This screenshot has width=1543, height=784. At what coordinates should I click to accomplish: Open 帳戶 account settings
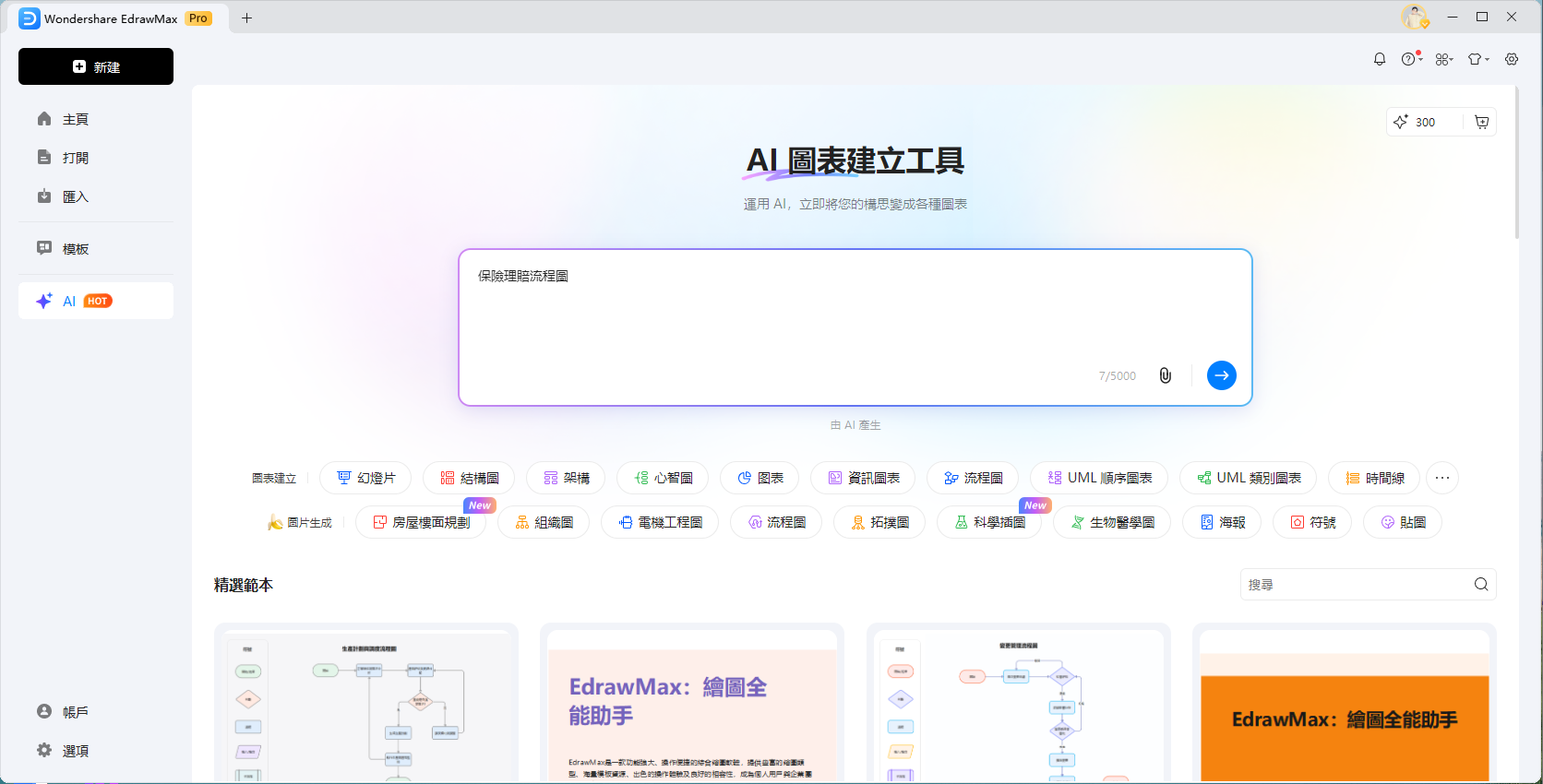click(x=96, y=712)
